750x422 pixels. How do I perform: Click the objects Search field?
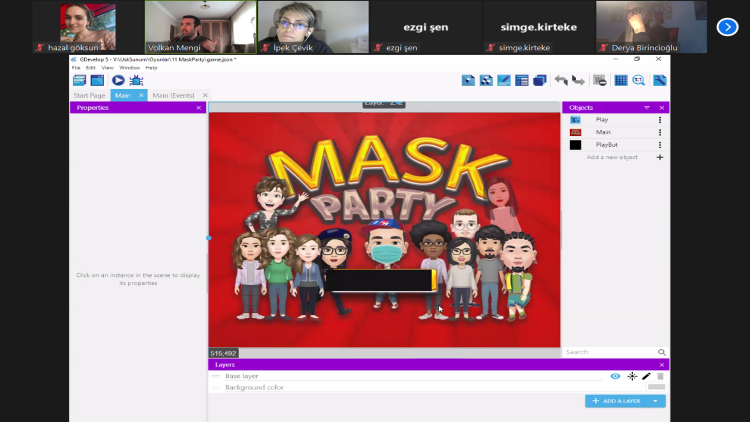tap(609, 352)
